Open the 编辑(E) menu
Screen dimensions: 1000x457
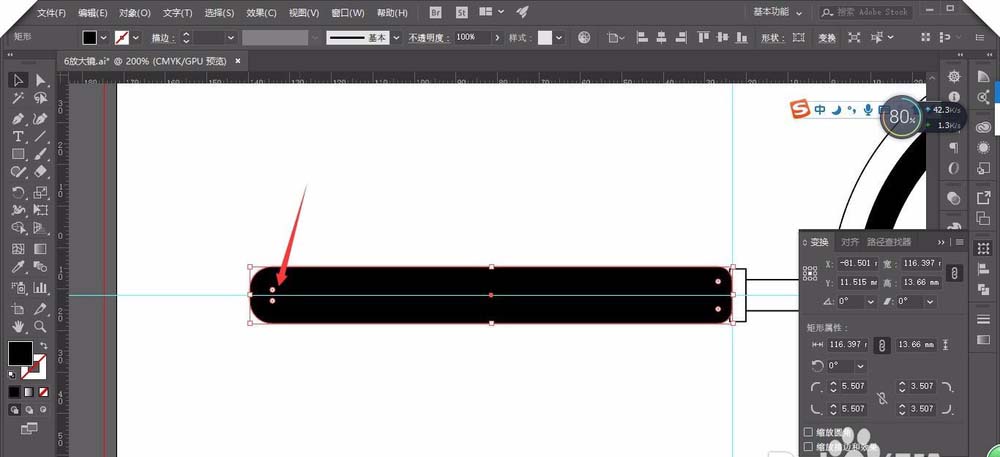coord(92,13)
